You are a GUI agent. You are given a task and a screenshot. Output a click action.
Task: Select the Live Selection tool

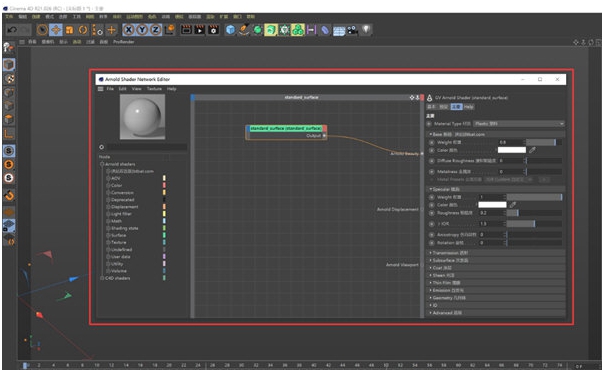pyautogui.click(x=42, y=30)
